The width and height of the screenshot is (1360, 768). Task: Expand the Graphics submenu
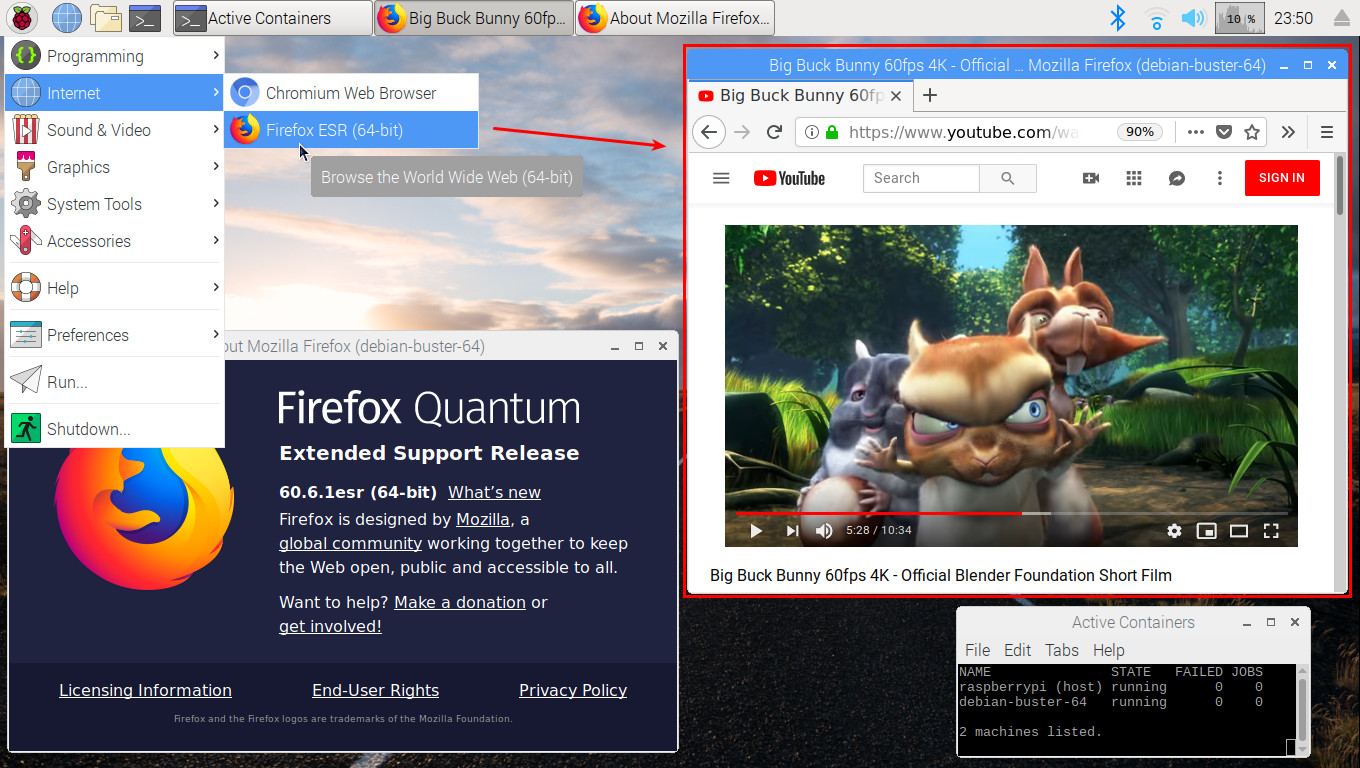115,167
